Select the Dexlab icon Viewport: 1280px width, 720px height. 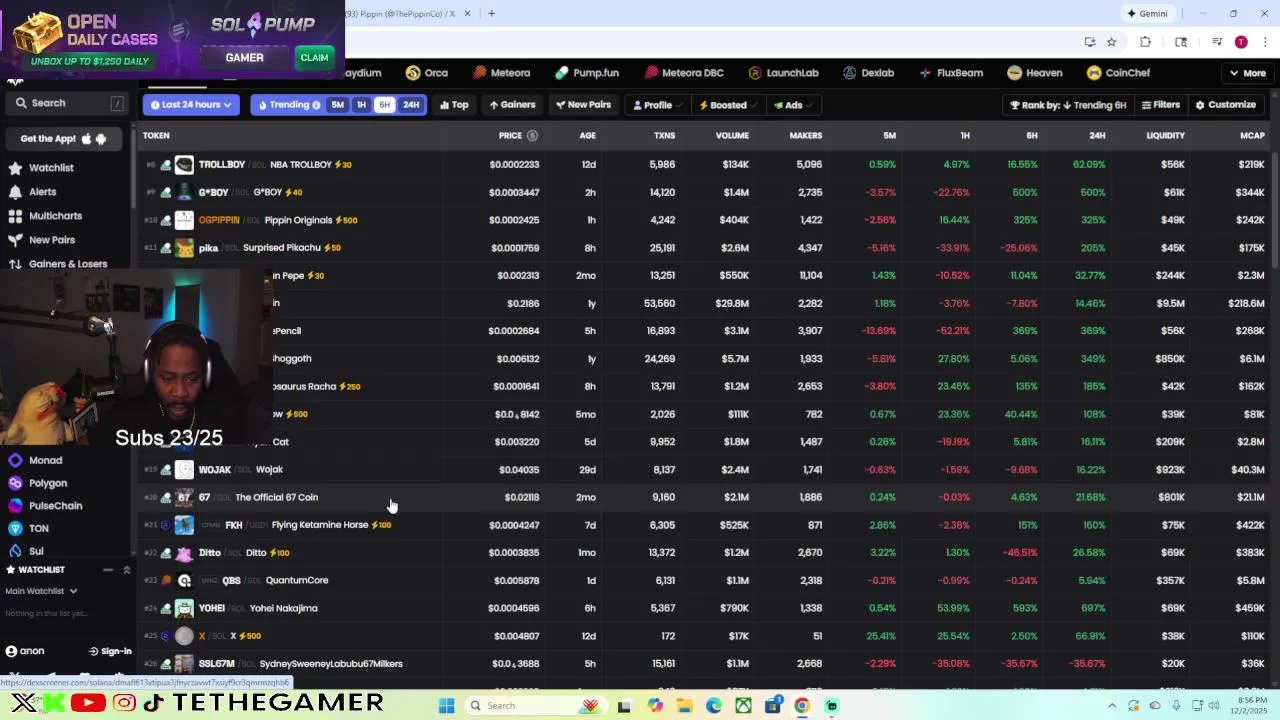(850, 73)
